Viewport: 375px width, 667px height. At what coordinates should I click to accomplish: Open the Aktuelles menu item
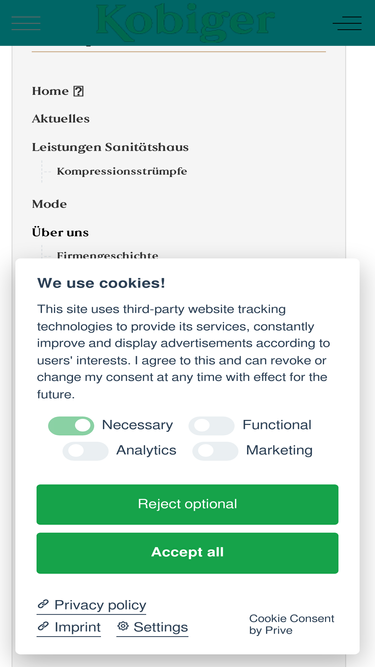coord(61,119)
